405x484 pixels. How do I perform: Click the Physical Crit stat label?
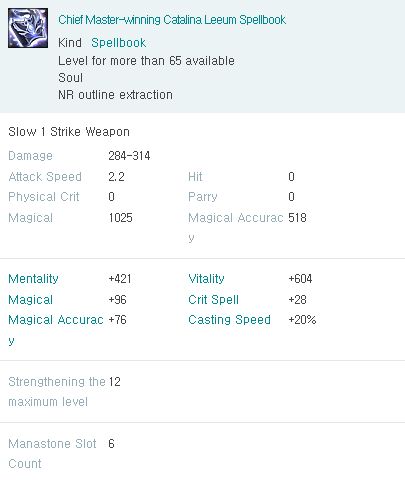click(44, 197)
